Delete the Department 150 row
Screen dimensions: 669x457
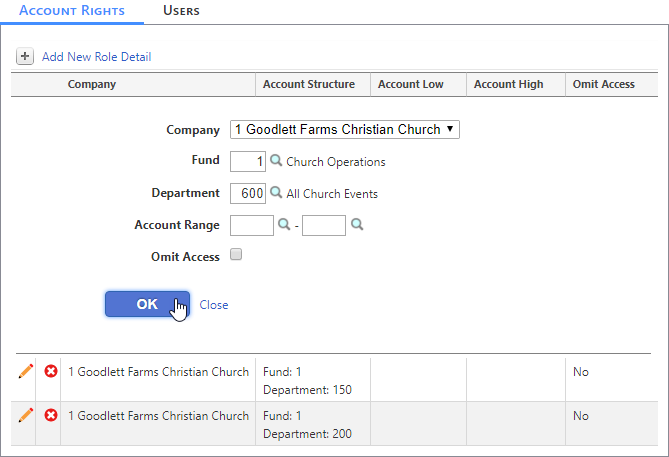coord(51,372)
